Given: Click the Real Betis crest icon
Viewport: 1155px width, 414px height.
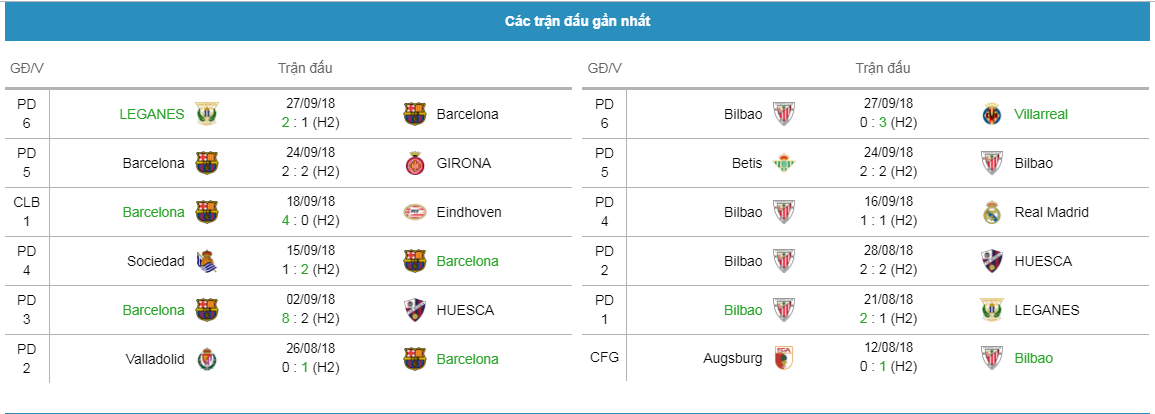Looking at the screenshot, I should point(785,163).
